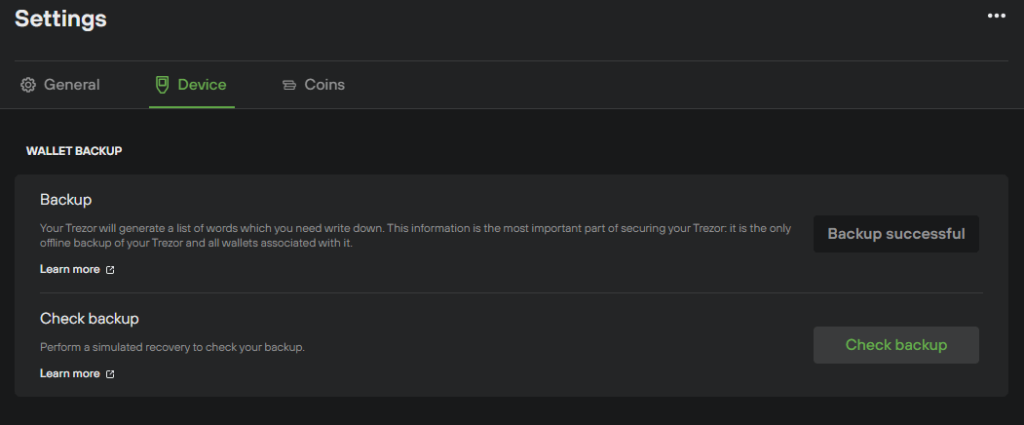Click the gear icon beside General

coord(28,85)
